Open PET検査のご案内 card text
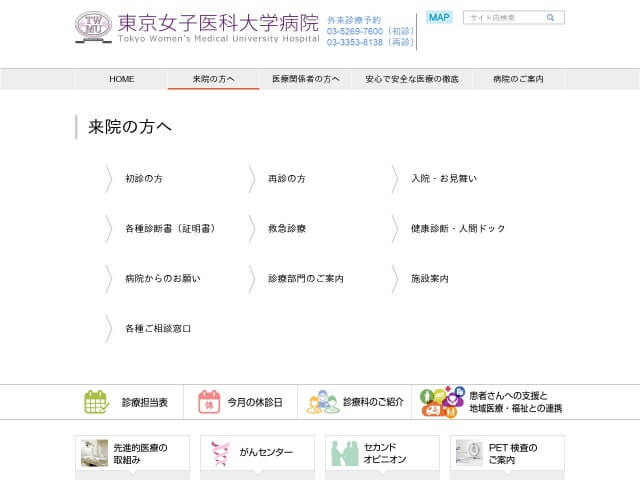This screenshot has width=640, height=480. point(513,453)
